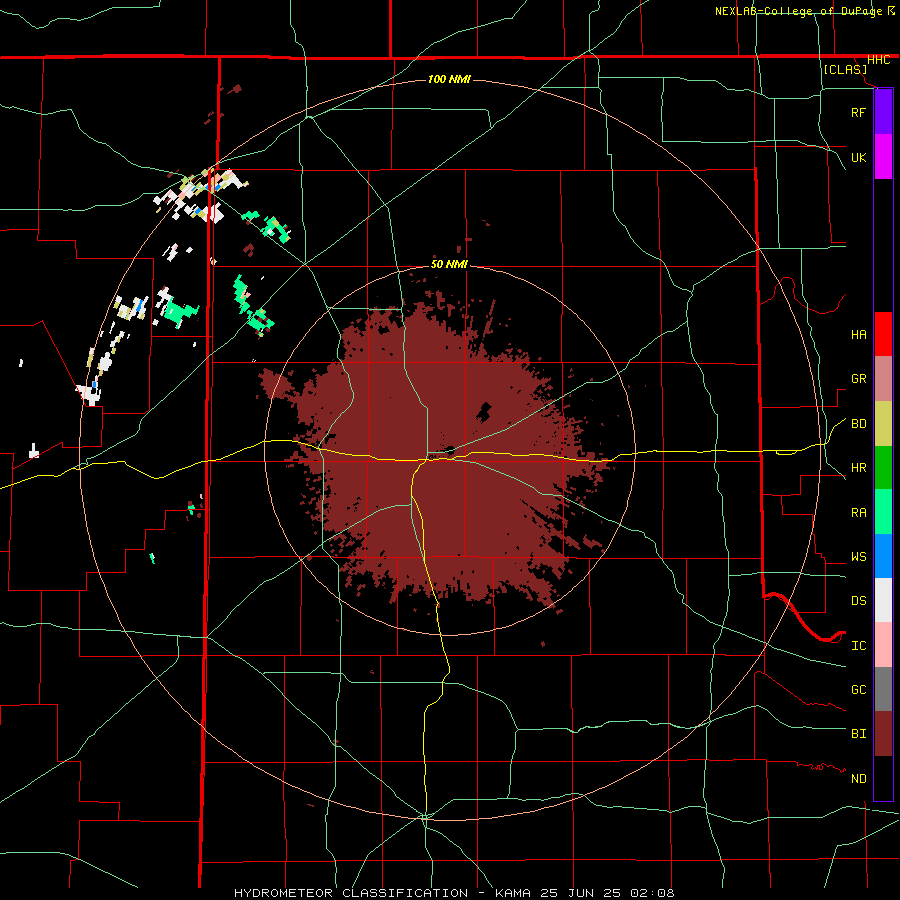Click the GC legend label
The height and width of the screenshot is (900, 900).
pyautogui.click(x=858, y=690)
